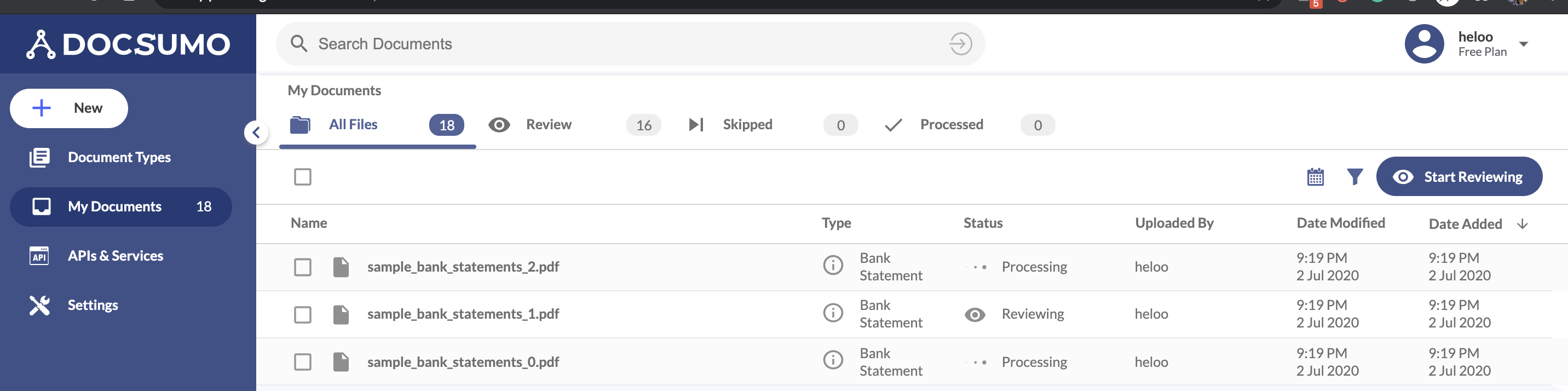Click the Document Types sidebar icon
The height and width of the screenshot is (391, 1568).
click(39, 157)
